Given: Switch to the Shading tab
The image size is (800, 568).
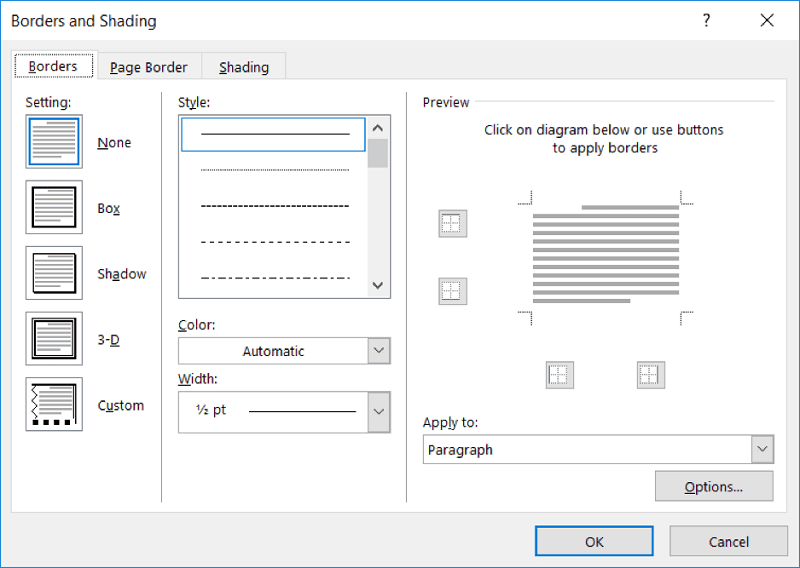Looking at the screenshot, I should (244, 67).
